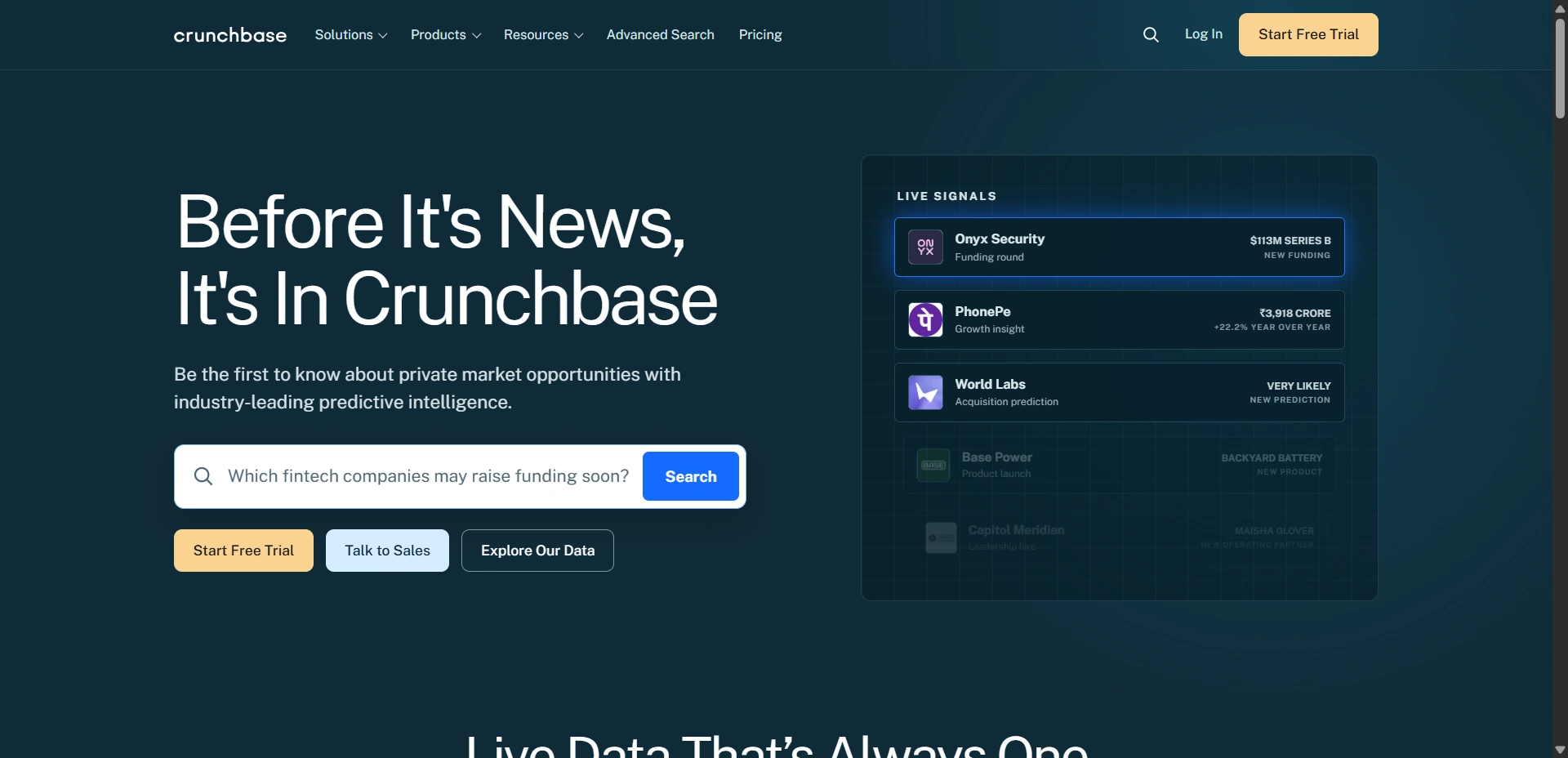Expand the Products dropdown menu
1568x758 pixels.
[446, 34]
